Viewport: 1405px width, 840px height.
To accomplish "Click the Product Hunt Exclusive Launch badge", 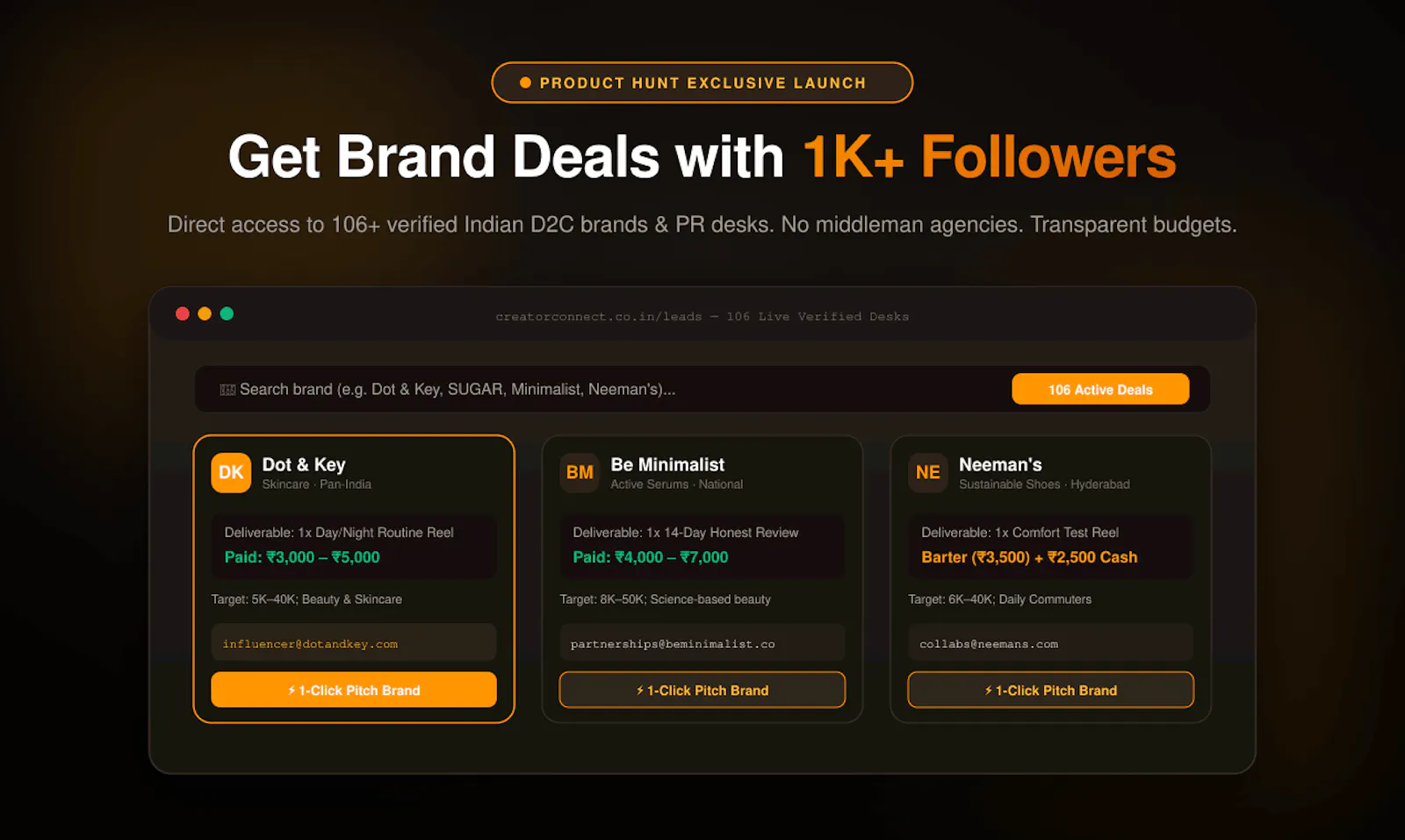I will coord(702,83).
